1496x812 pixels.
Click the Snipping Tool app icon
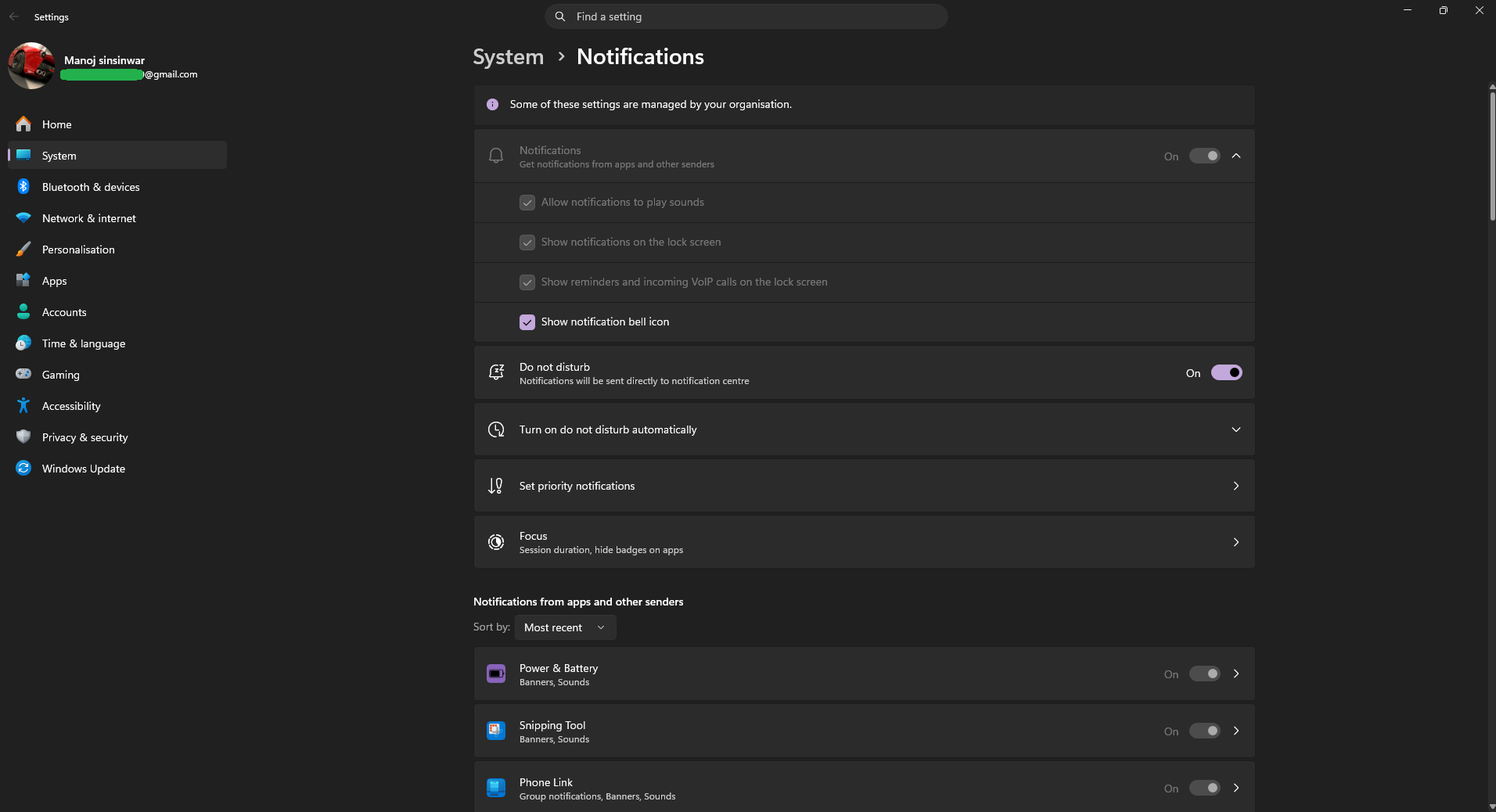pyautogui.click(x=496, y=731)
